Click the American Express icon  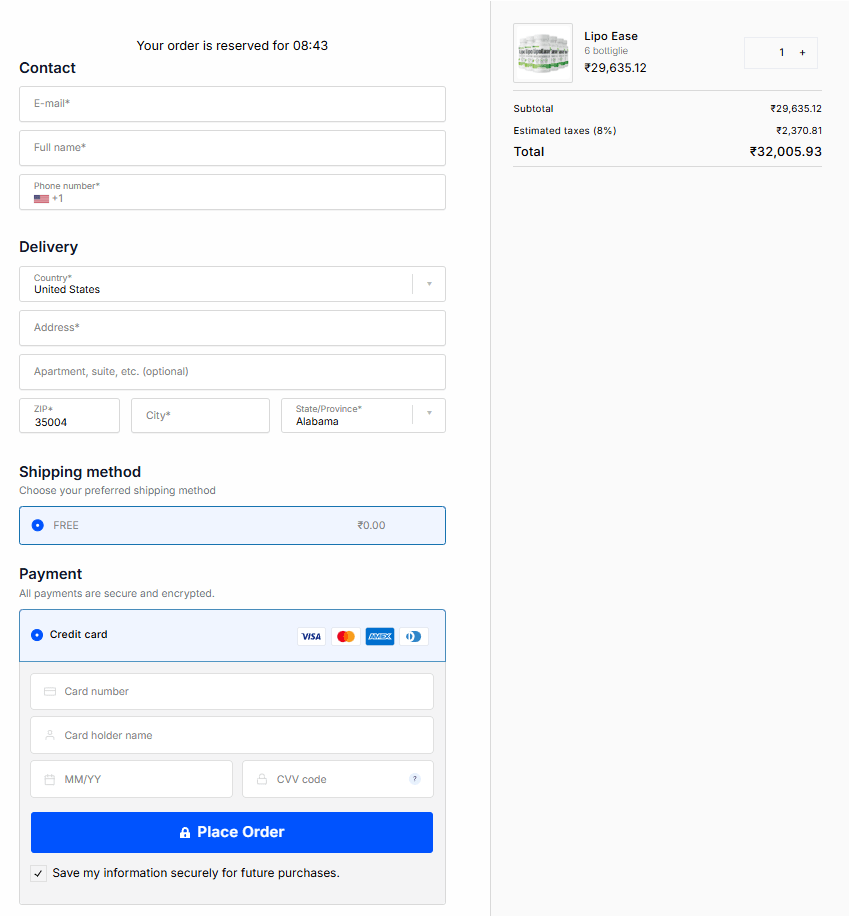(x=380, y=636)
